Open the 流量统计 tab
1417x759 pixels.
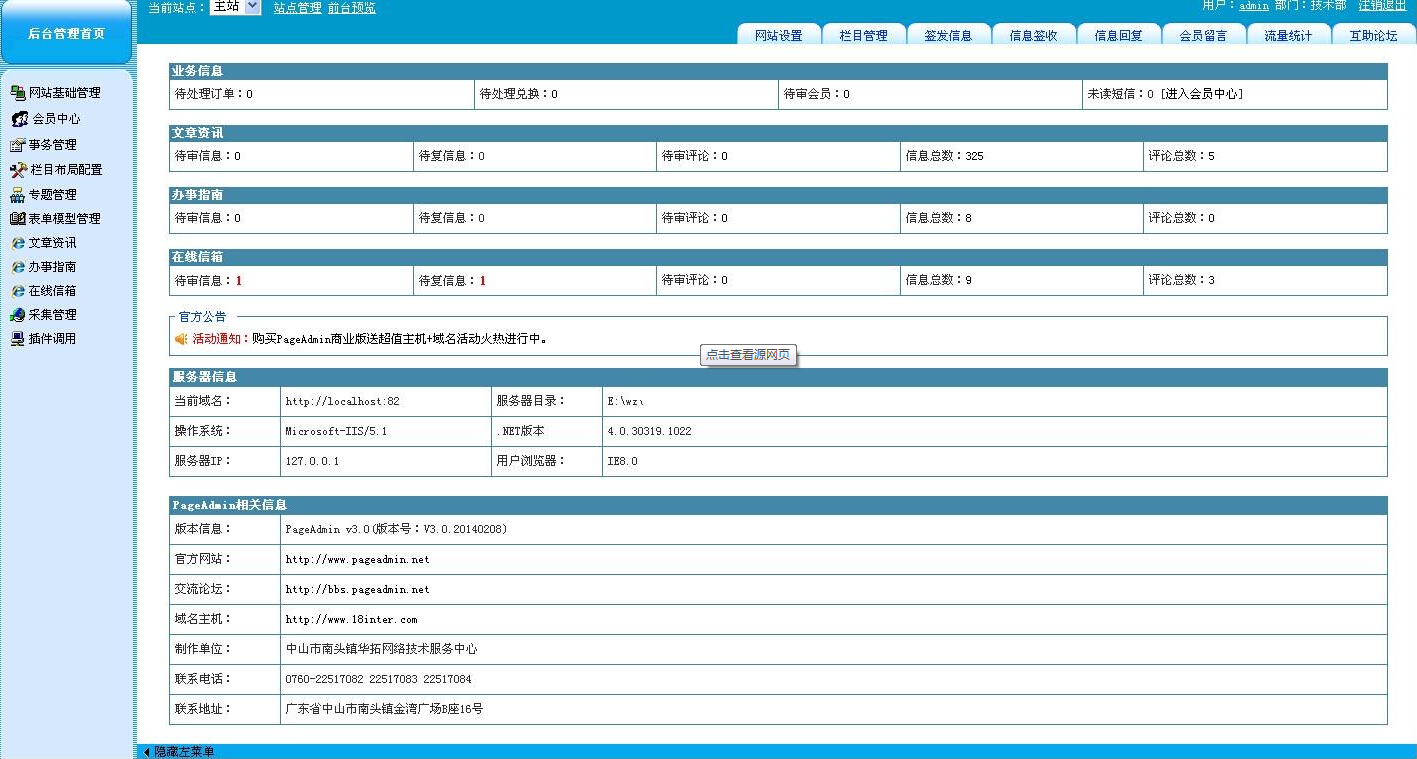[1289, 35]
